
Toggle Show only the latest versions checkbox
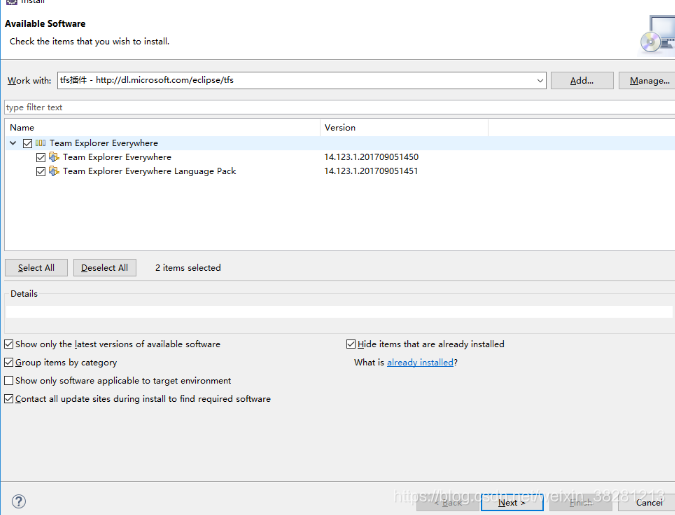click(x=9, y=344)
